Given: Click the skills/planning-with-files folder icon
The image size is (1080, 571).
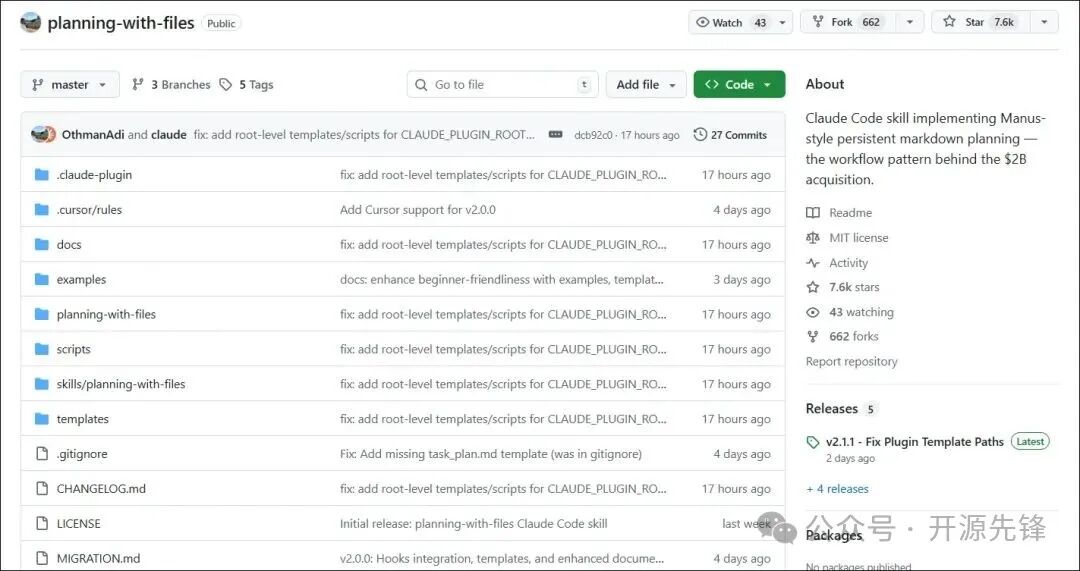Looking at the screenshot, I should tap(42, 384).
